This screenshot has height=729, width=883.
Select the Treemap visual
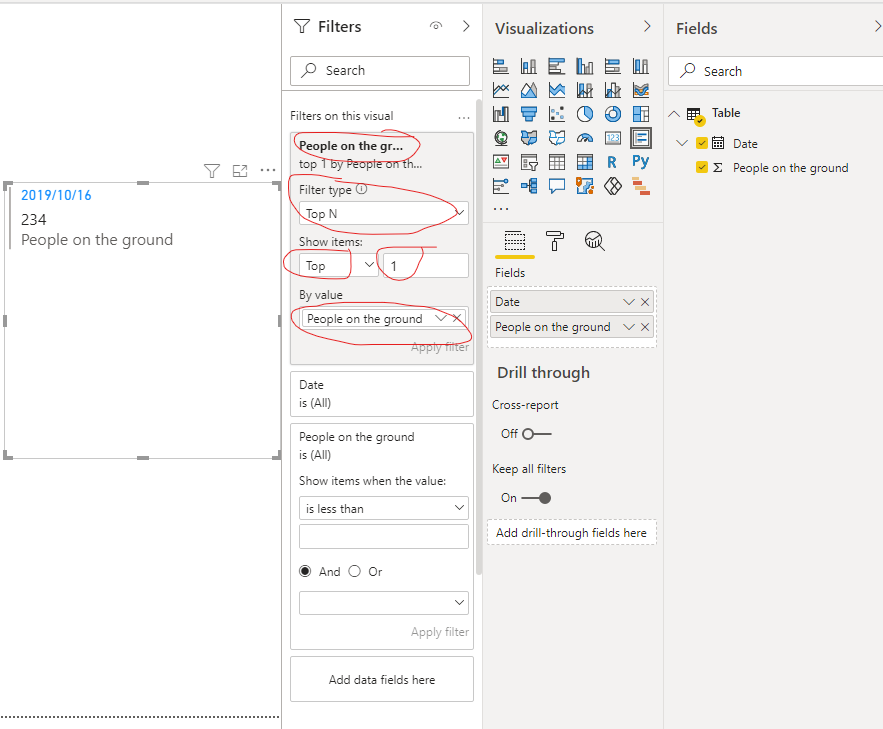pyautogui.click(x=641, y=114)
